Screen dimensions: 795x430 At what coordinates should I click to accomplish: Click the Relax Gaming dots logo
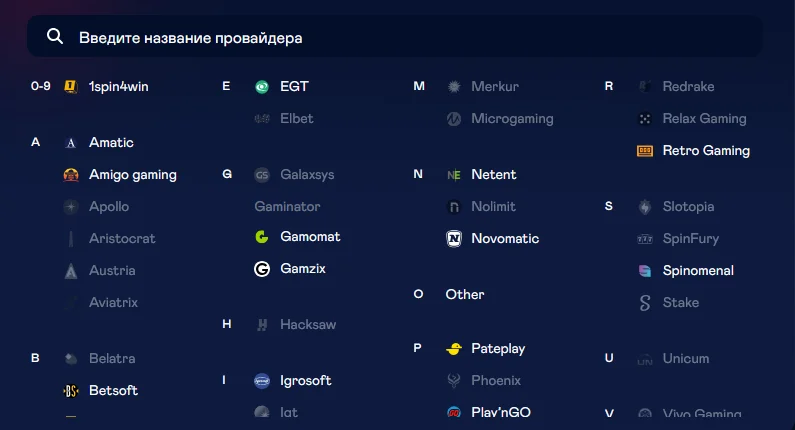(x=645, y=119)
